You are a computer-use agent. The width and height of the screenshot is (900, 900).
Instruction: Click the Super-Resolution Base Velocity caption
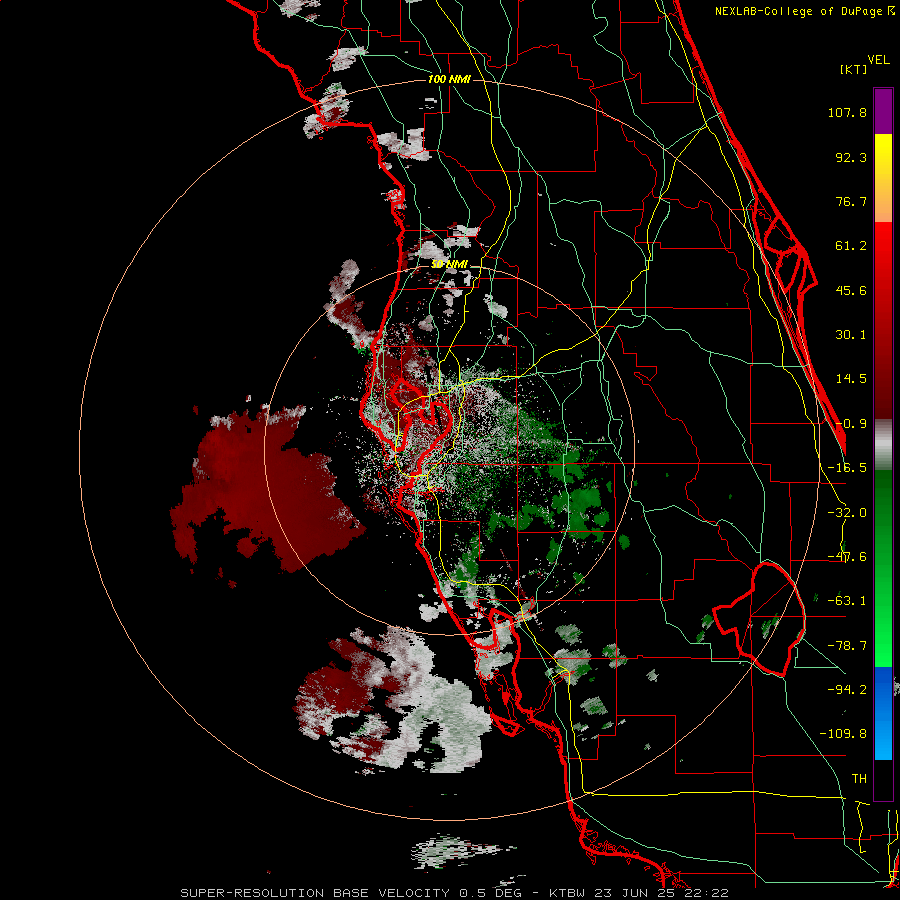pos(455,893)
